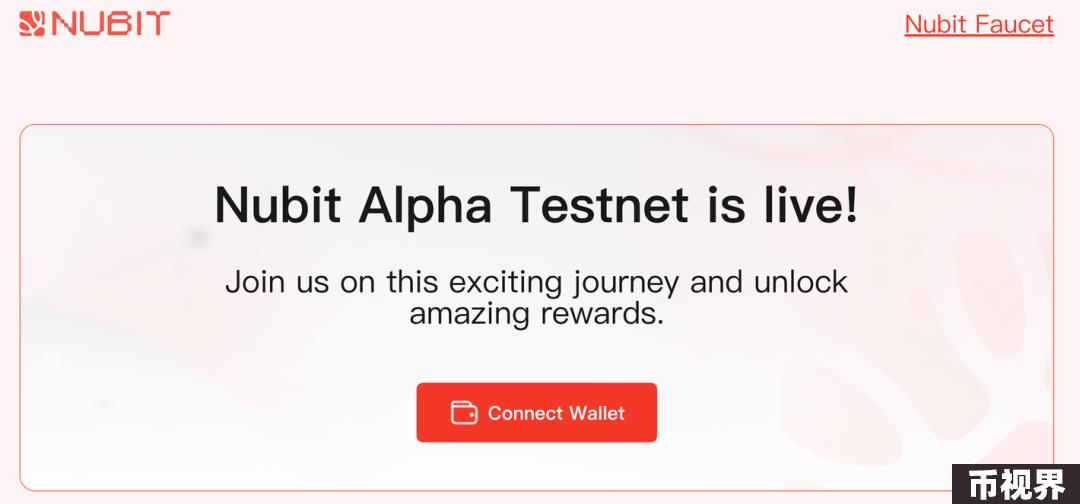Click the word 'Testnet' in the heading
Screen dimensions: 1080x504
click(x=599, y=205)
